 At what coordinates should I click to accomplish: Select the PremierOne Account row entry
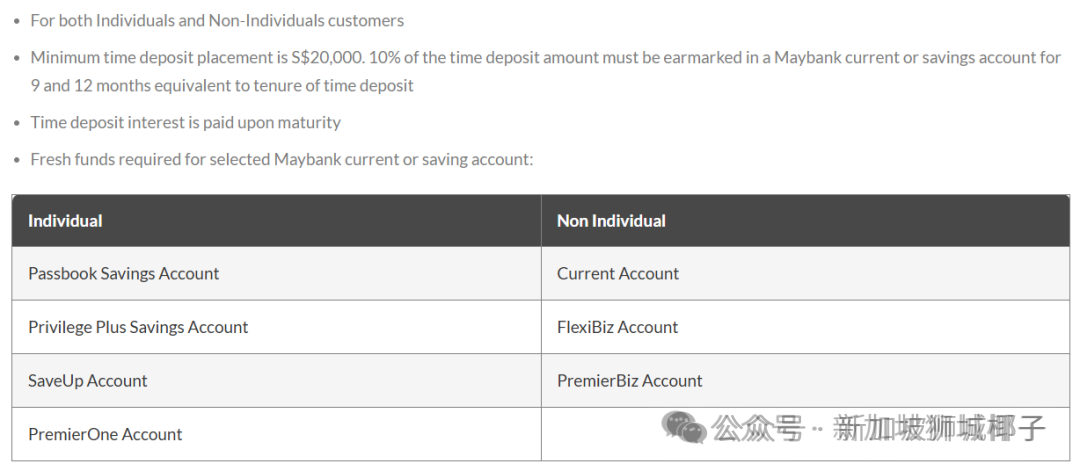(x=105, y=434)
